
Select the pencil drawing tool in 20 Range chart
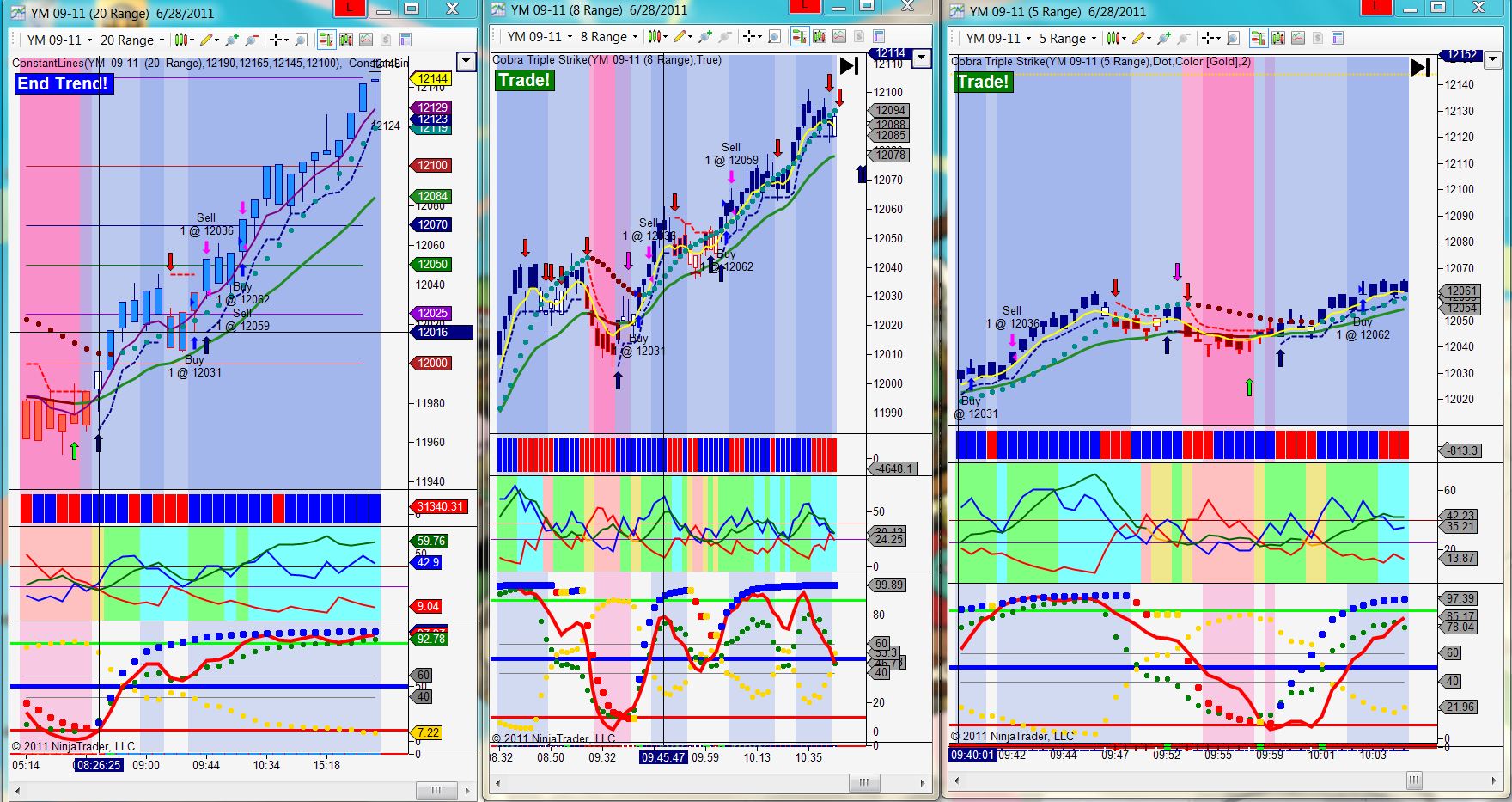[206, 40]
